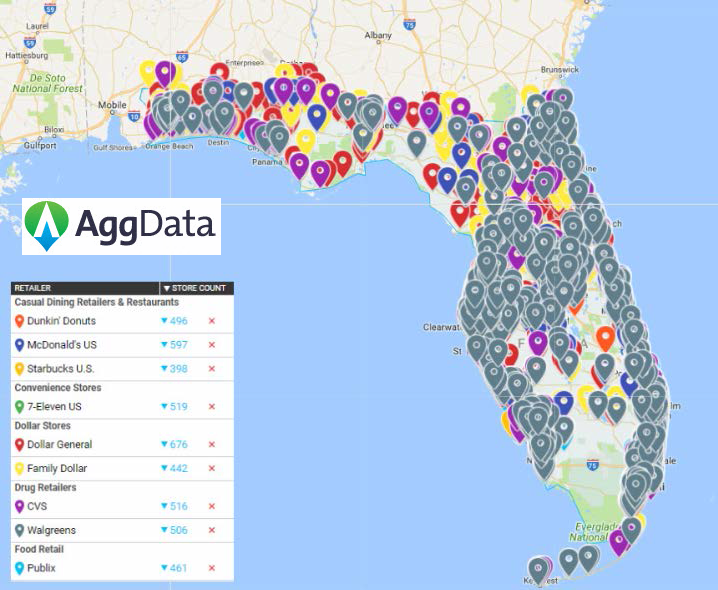This screenshot has width=718, height=590.
Task: Expand the 496 store count dropdown for Dunkin' Donuts
Action: [x=174, y=321]
